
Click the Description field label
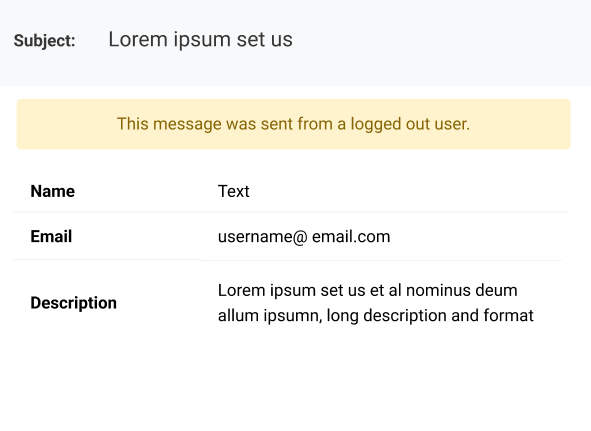73,303
